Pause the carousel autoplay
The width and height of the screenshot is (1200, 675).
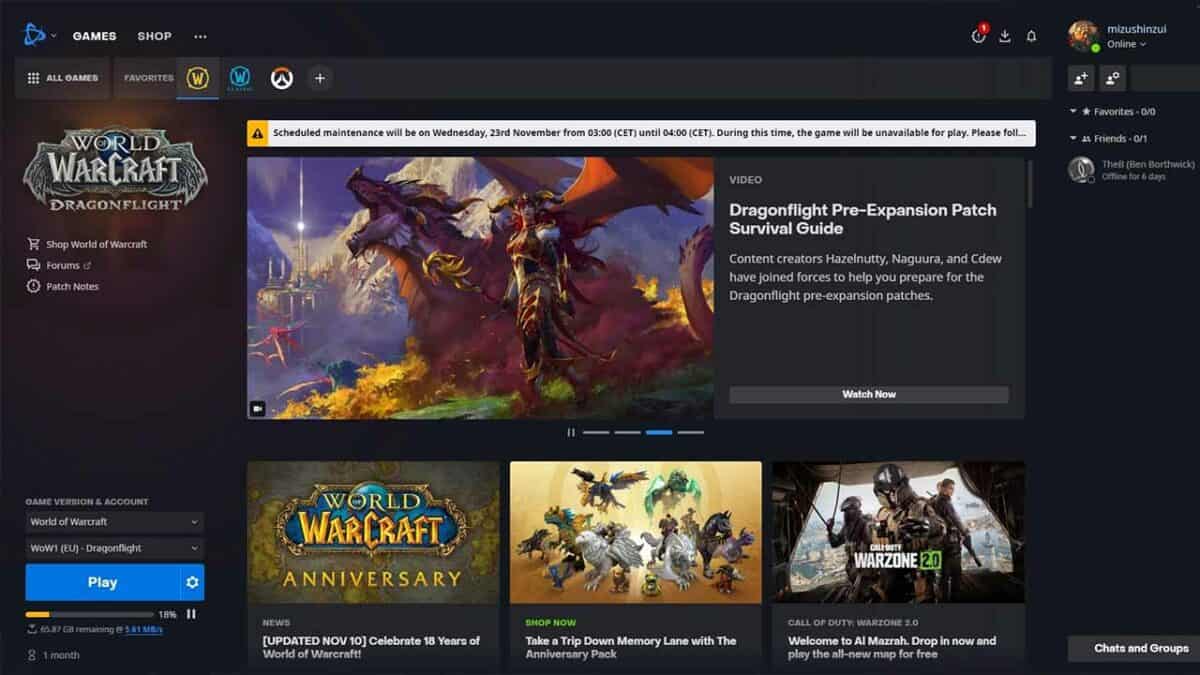click(571, 432)
